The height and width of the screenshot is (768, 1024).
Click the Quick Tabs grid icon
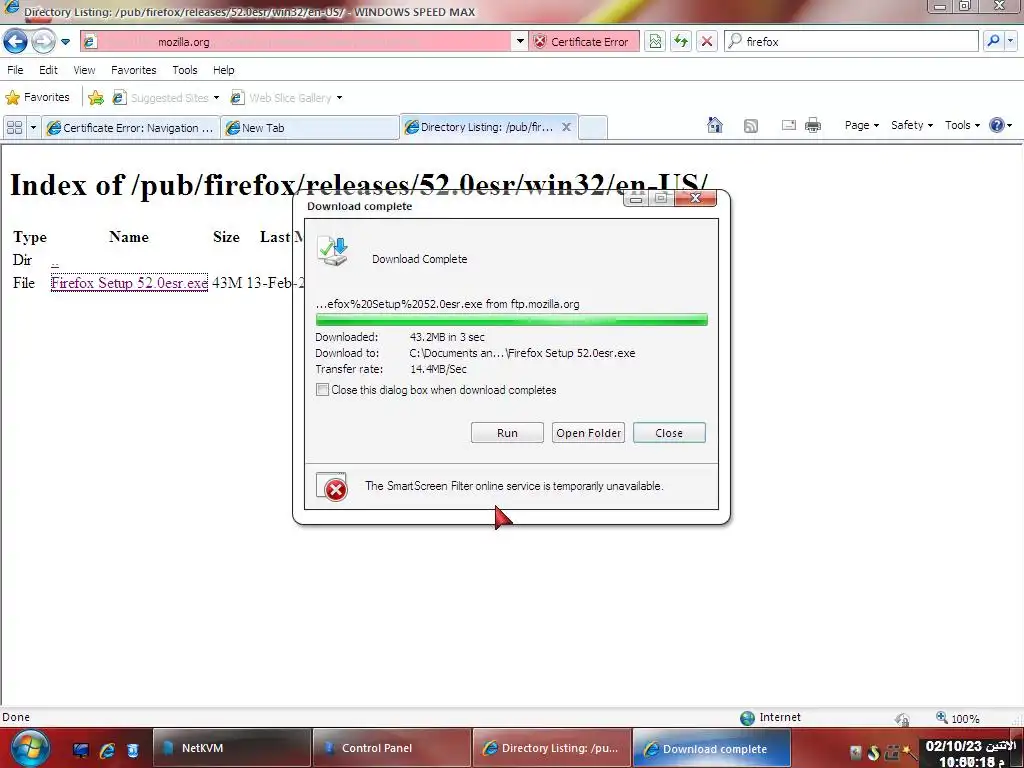tap(14, 127)
